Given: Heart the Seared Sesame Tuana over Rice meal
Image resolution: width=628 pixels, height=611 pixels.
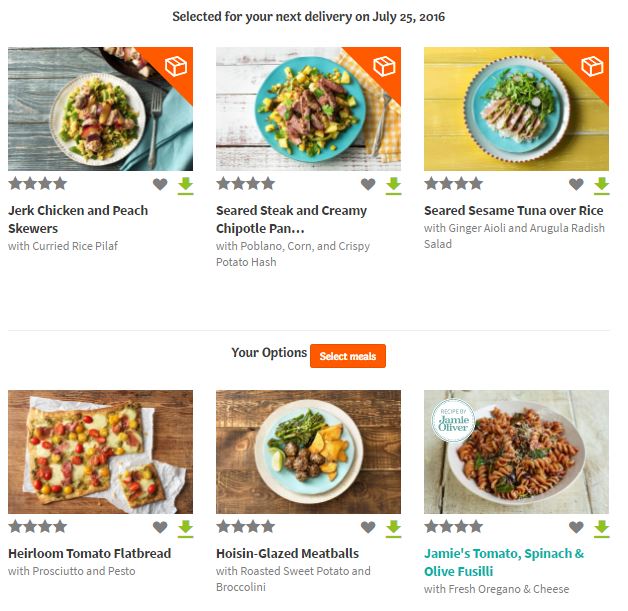Looking at the screenshot, I should [576, 184].
